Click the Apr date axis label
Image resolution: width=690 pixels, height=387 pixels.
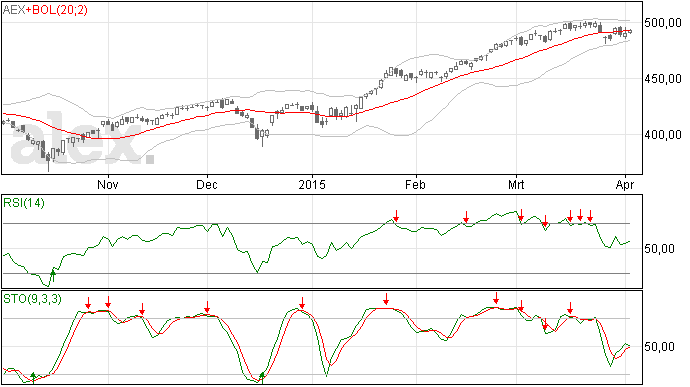click(625, 184)
